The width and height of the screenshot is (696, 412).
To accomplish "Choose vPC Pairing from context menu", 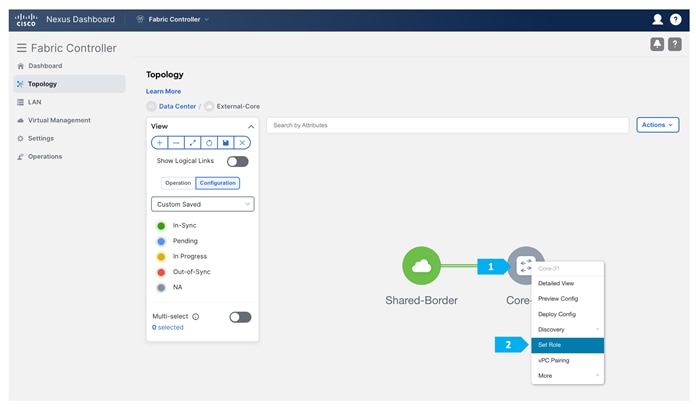I will 567,360.
